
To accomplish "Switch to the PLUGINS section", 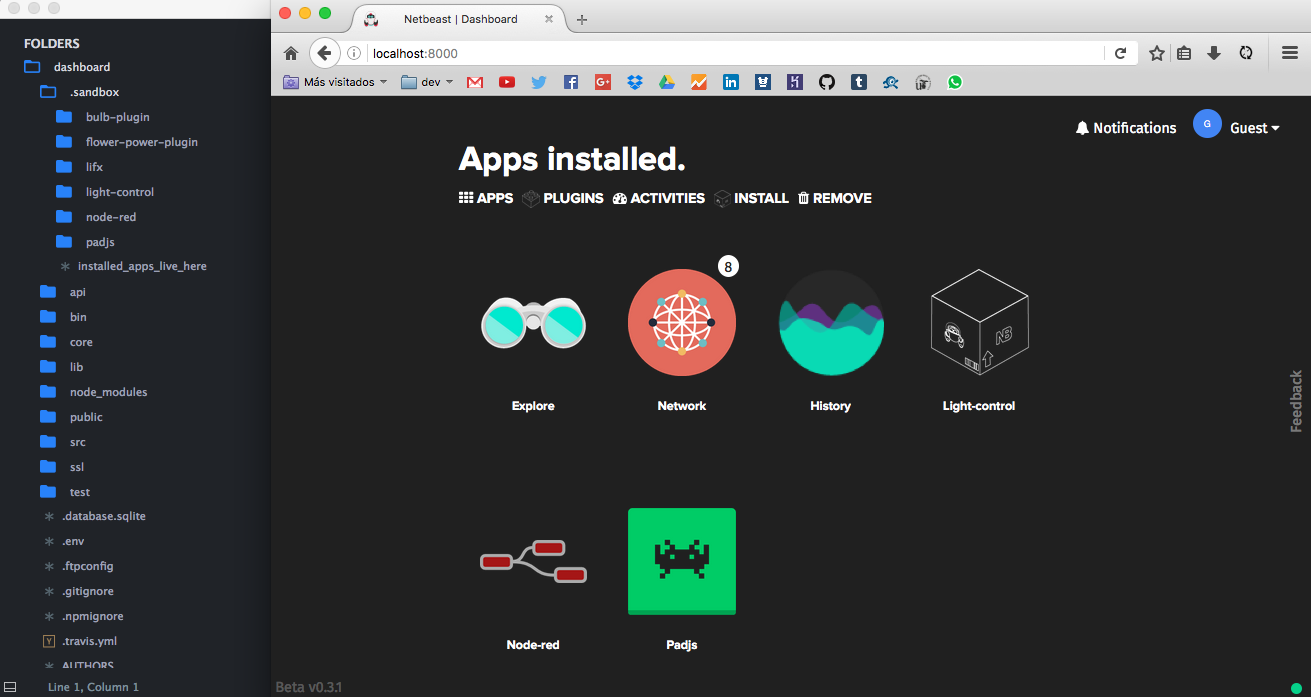I will [x=563, y=198].
